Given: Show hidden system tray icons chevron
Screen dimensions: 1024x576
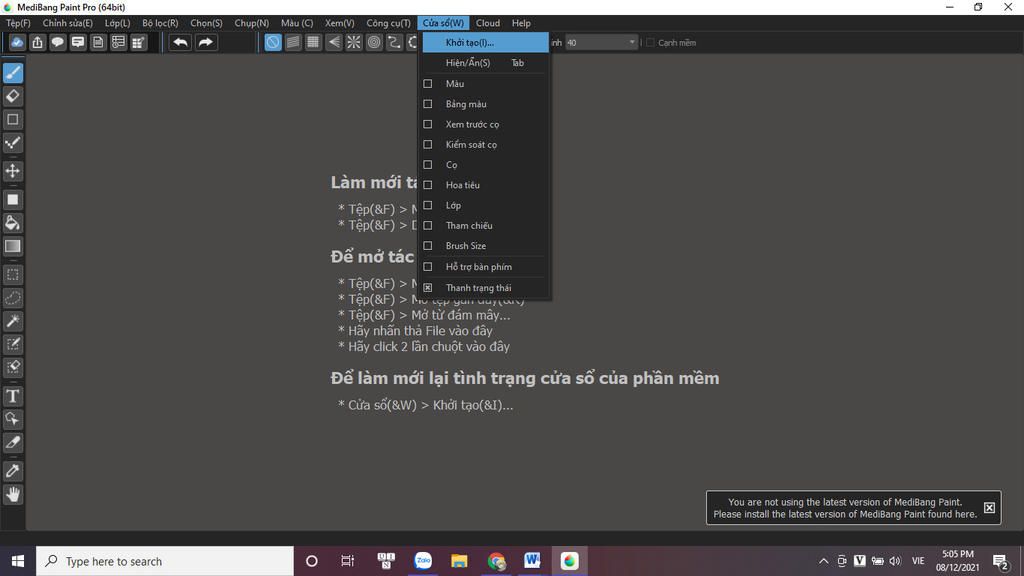Looking at the screenshot, I should pyautogui.click(x=824, y=561).
